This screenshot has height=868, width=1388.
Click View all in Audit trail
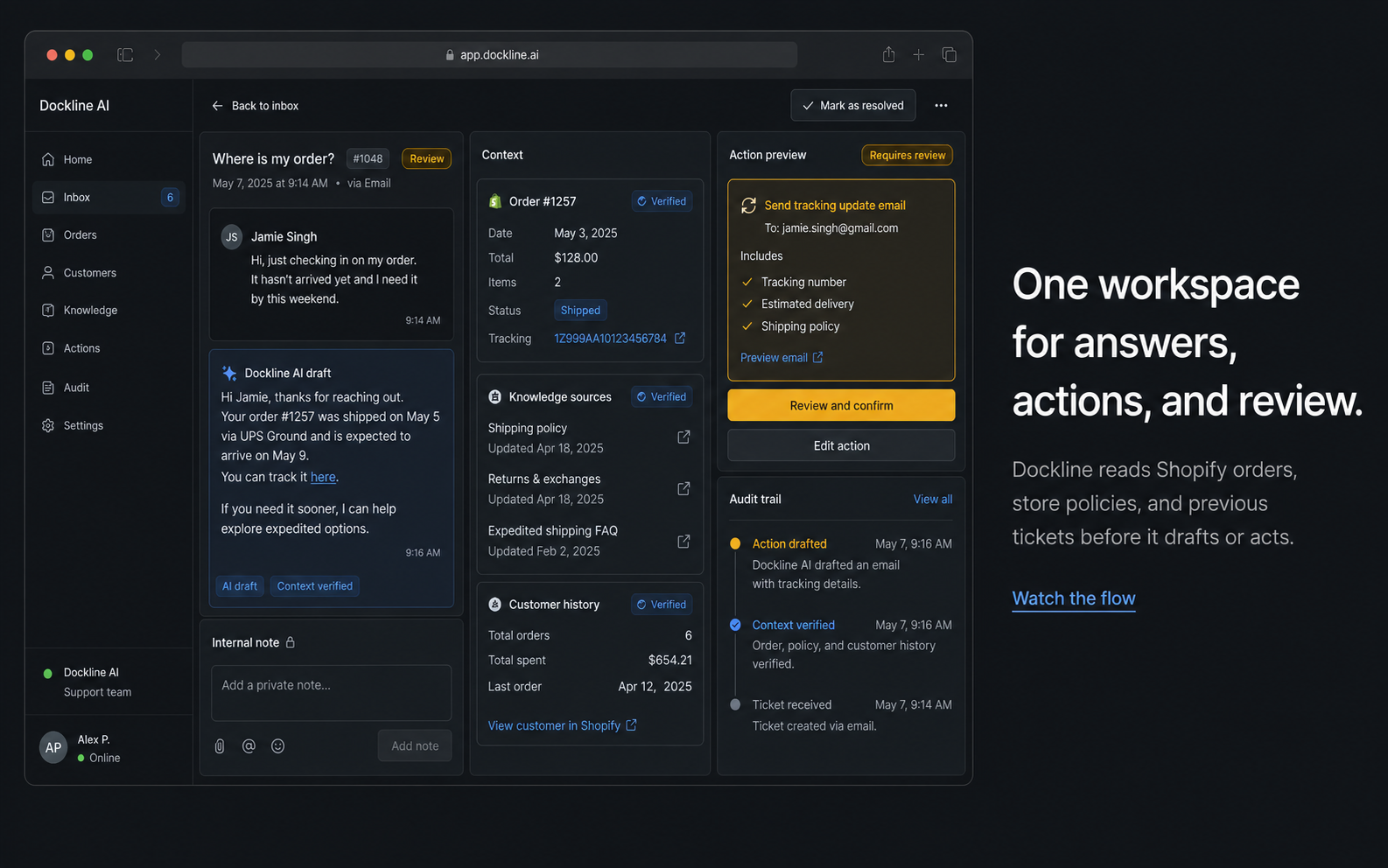tap(933, 500)
